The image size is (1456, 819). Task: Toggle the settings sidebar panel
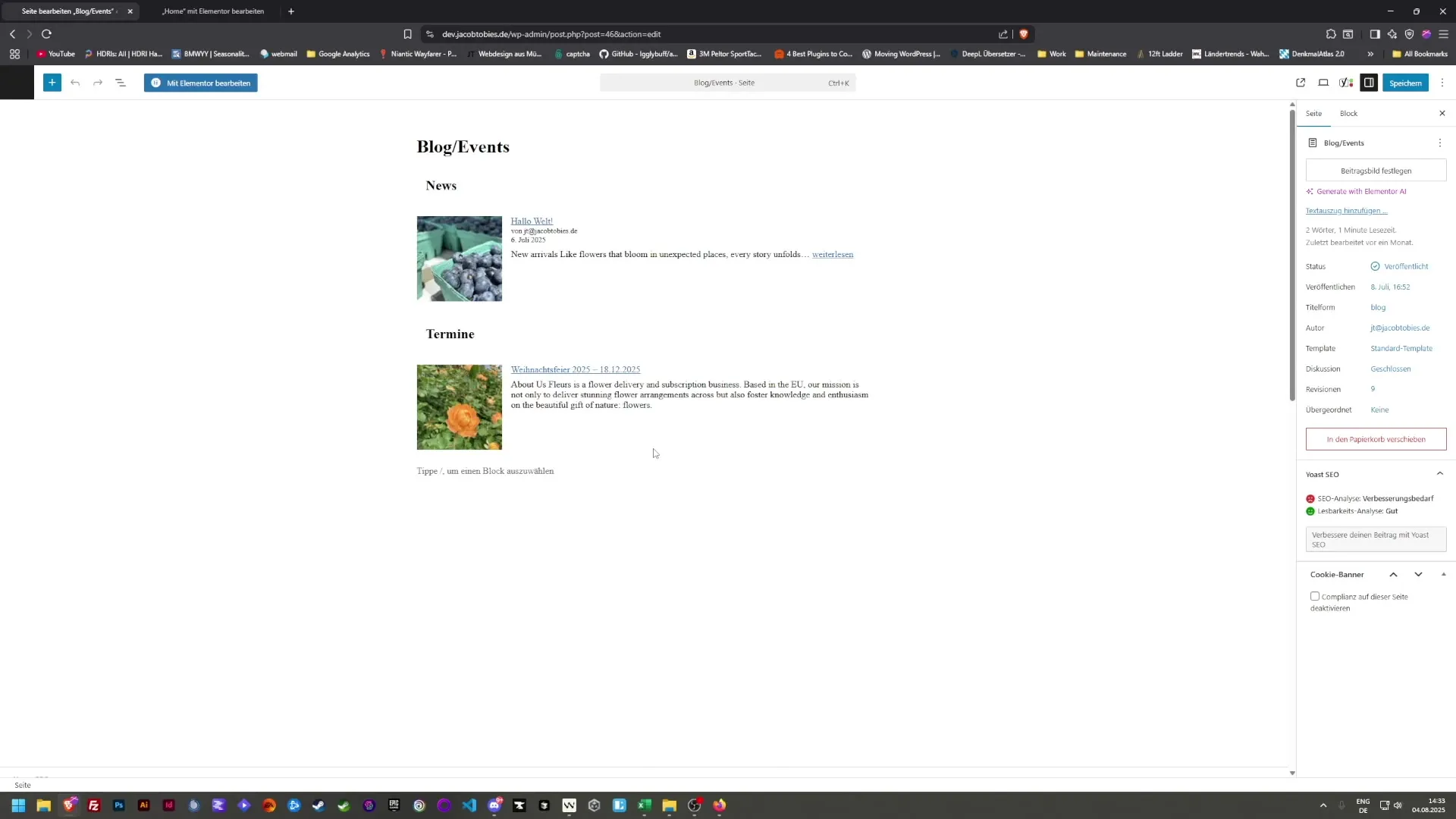1369,83
